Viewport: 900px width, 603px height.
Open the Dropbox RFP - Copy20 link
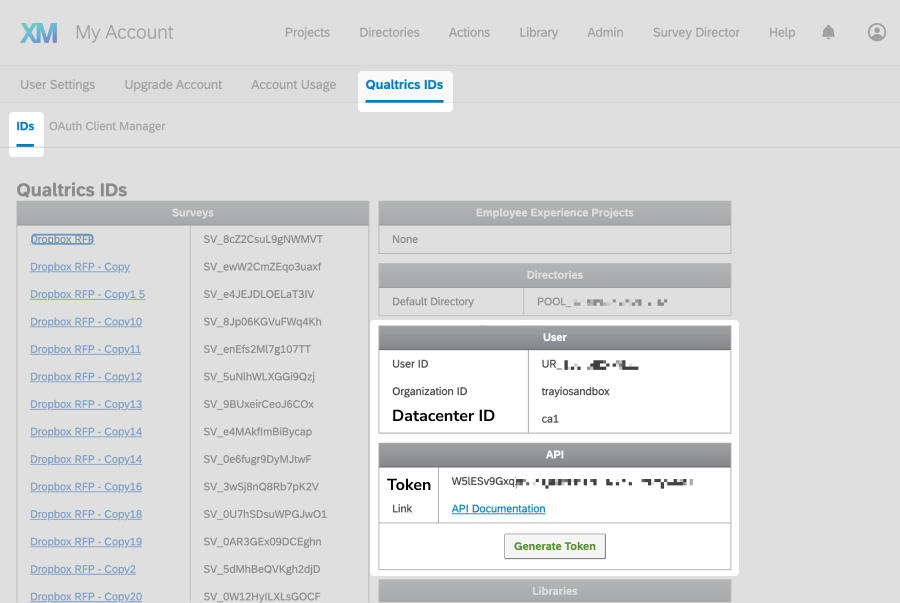[x=83, y=595]
